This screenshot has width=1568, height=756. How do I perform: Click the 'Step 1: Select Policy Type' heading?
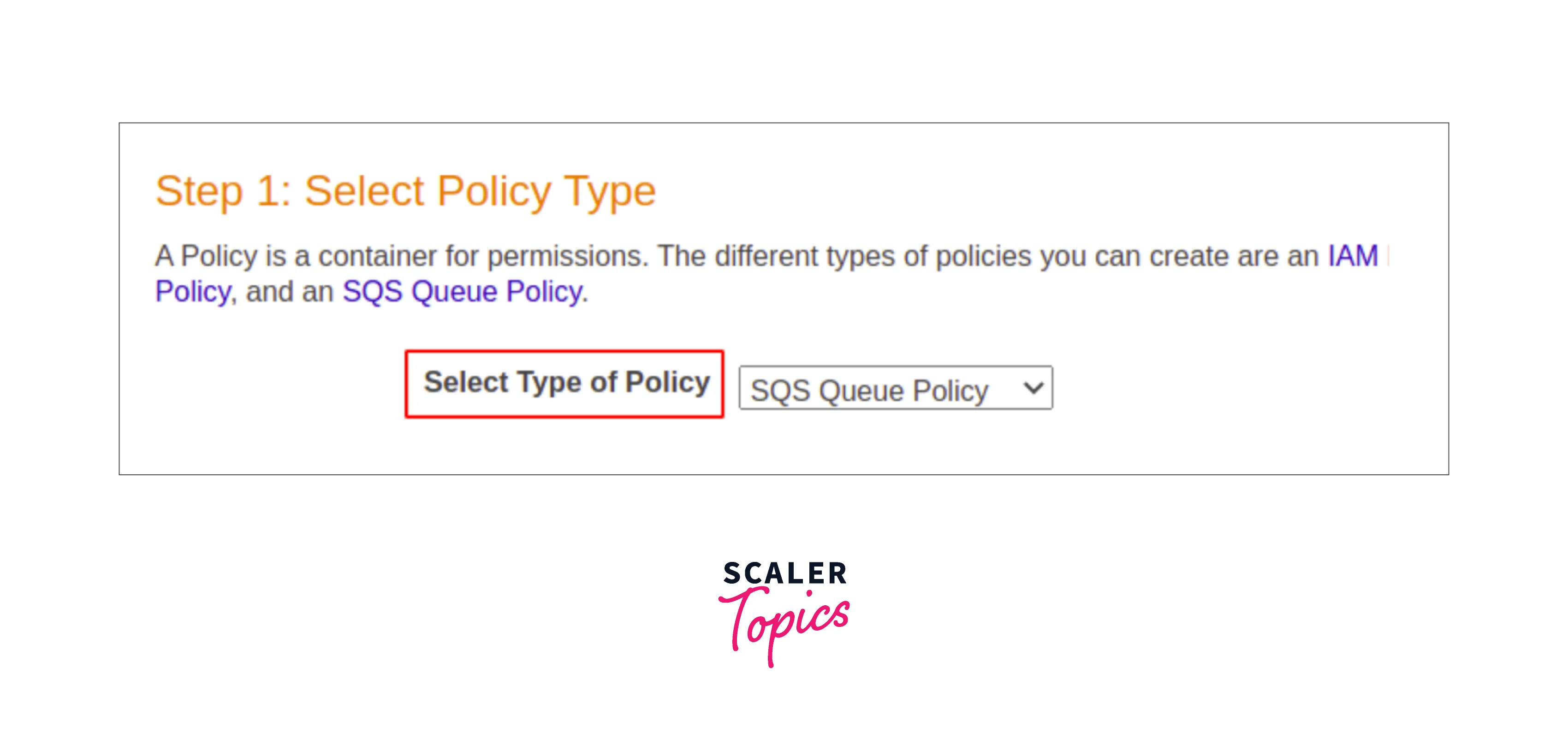(405, 192)
